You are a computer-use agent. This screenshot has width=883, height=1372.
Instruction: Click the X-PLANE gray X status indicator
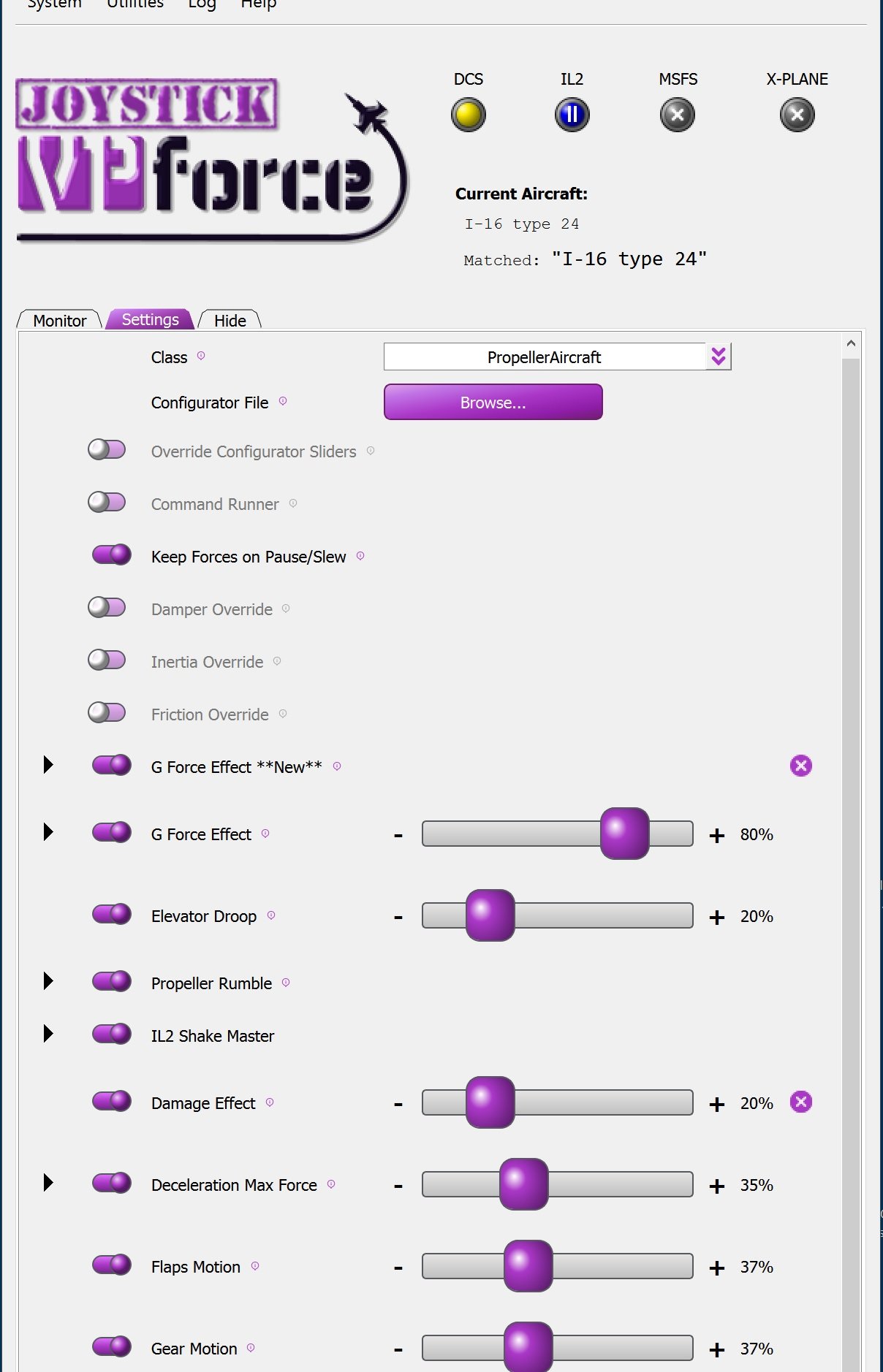pyautogui.click(x=797, y=115)
